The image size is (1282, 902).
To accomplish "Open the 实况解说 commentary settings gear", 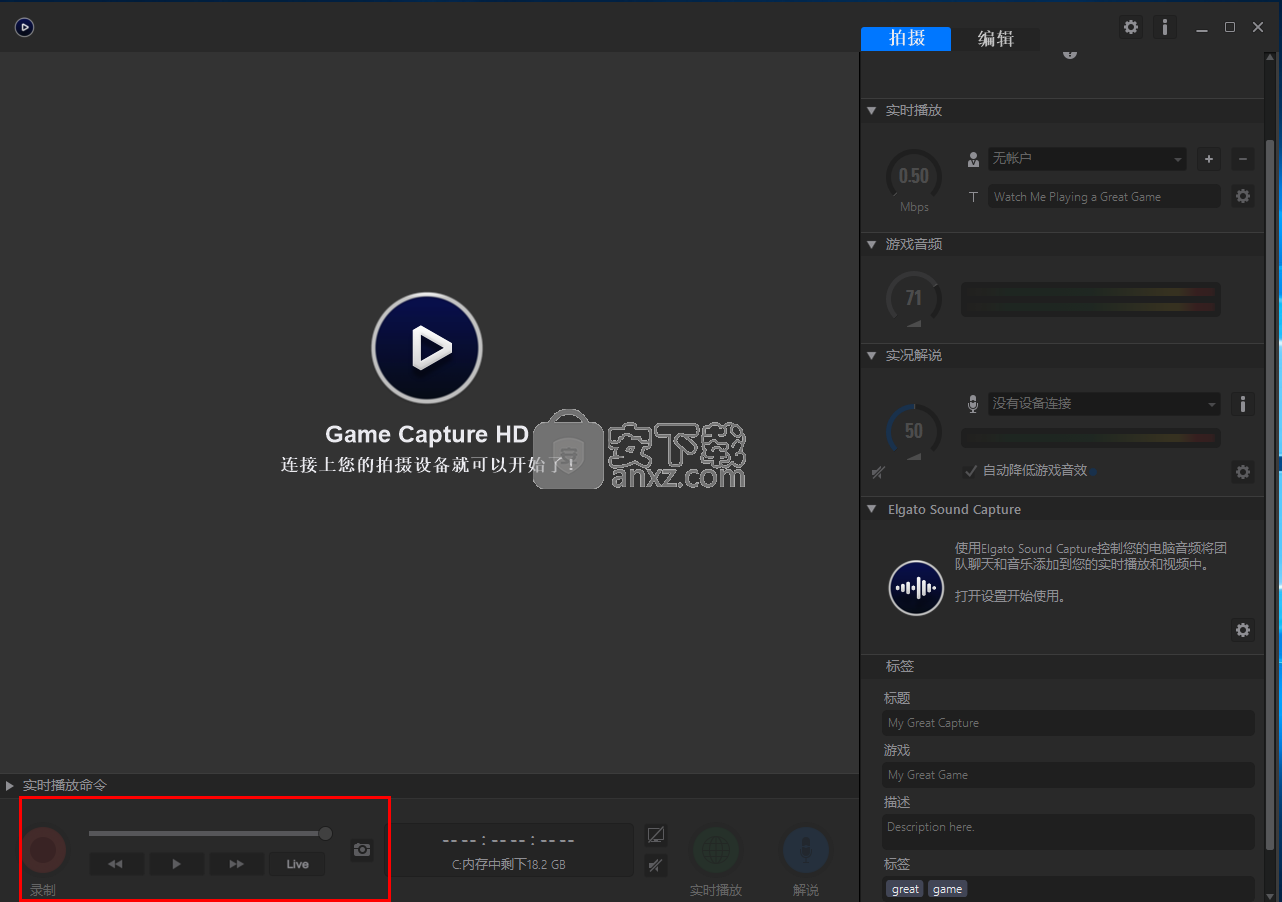I will point(1243,471).
